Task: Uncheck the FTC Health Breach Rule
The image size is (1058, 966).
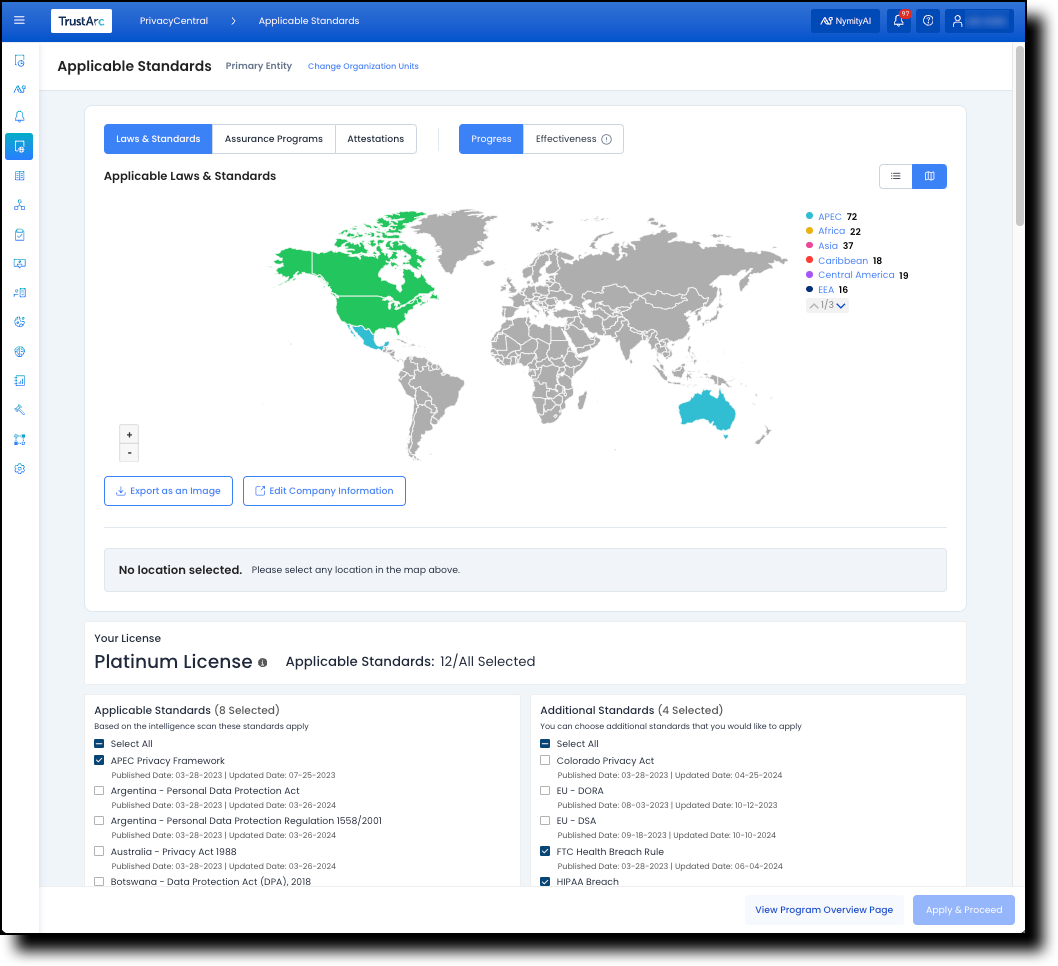Action: pos(545,851)
